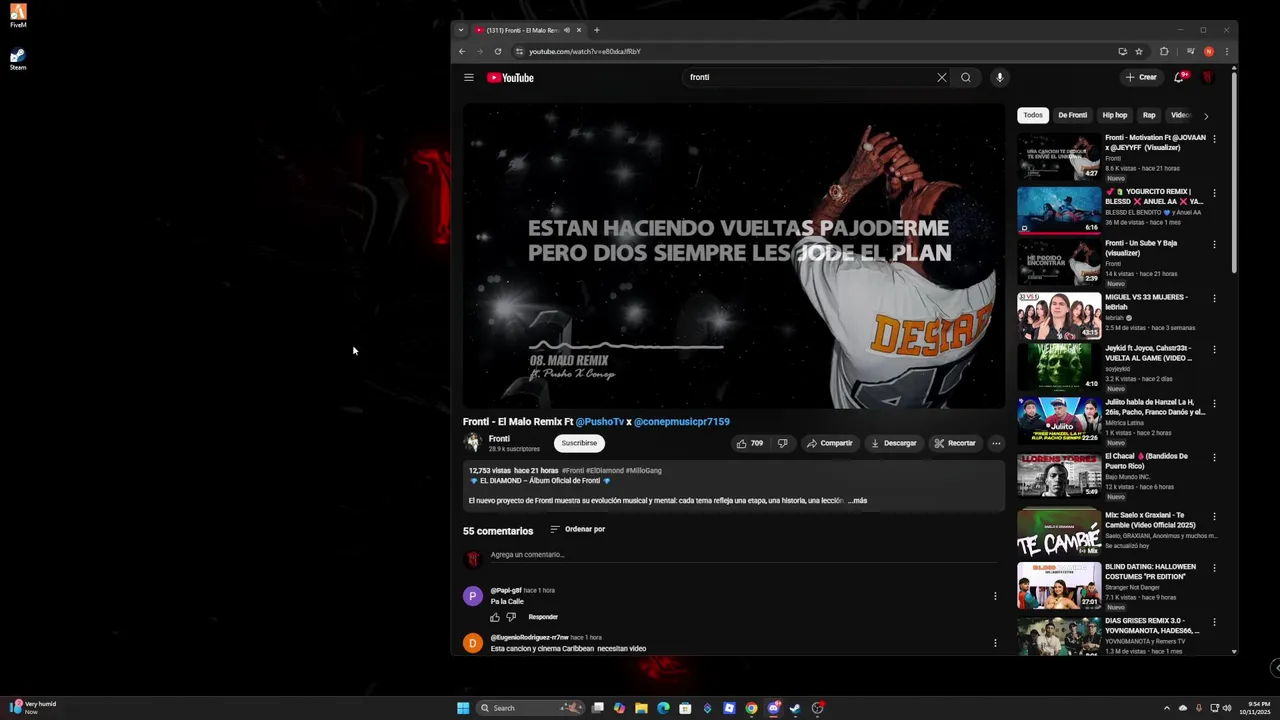Image resolution: width=1280 pixels, height=720 pixels.
Task: Open options for the Fronti - Motivation video
Action: tap(1214, 139)
